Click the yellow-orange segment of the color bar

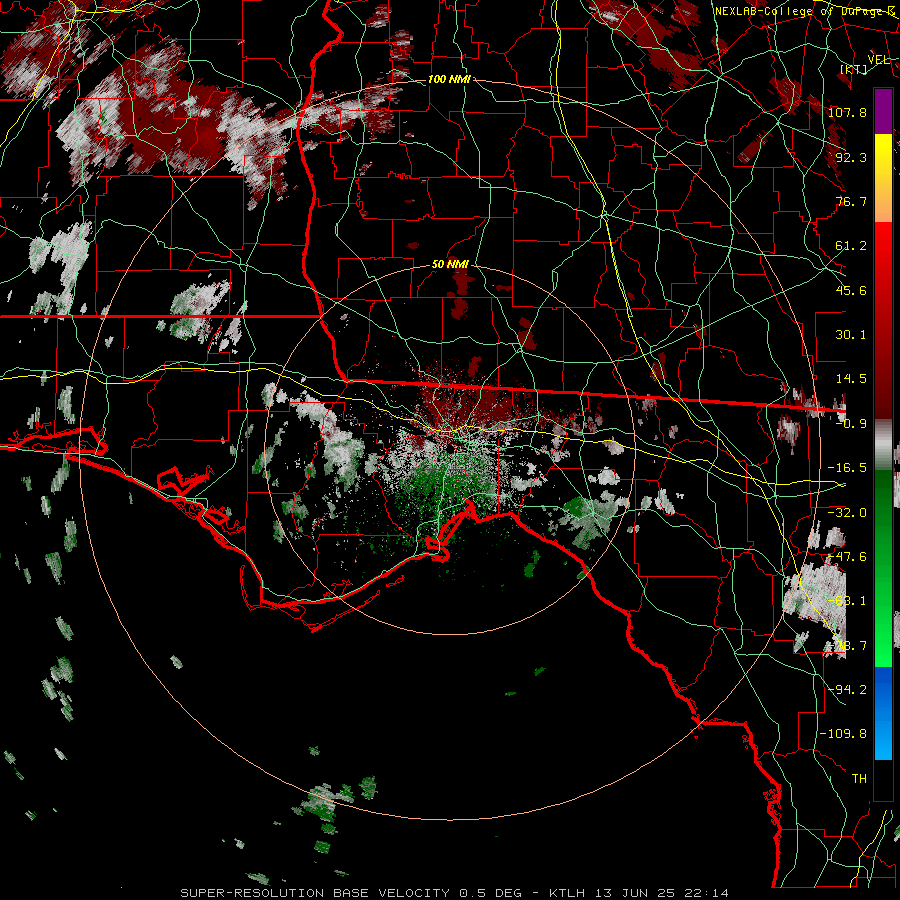883,178
